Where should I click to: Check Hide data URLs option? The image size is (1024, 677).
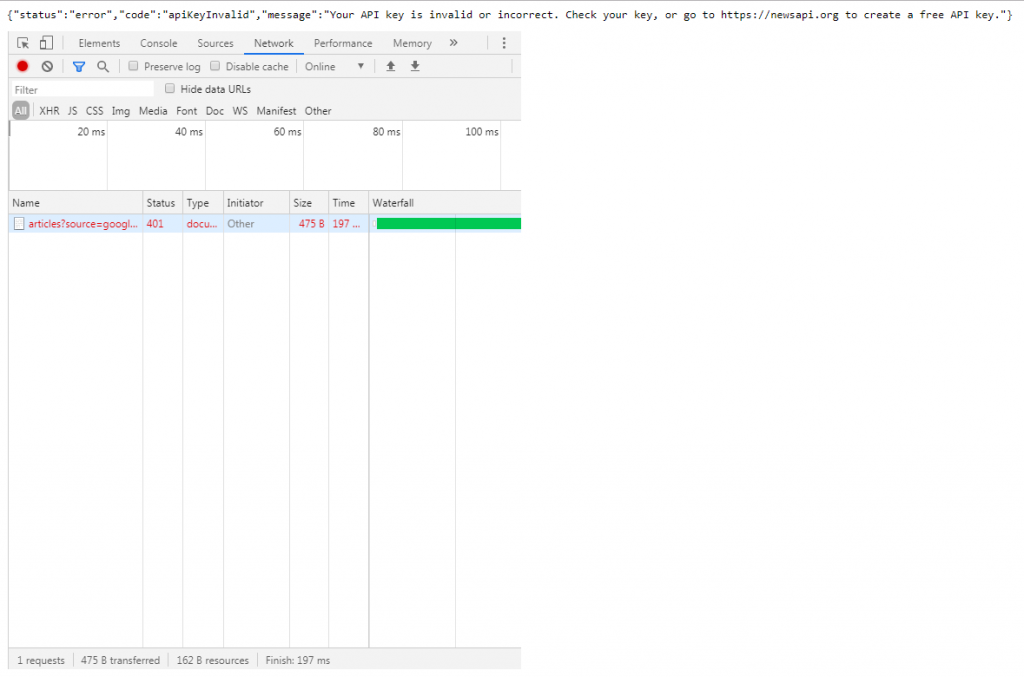(170, 88)
